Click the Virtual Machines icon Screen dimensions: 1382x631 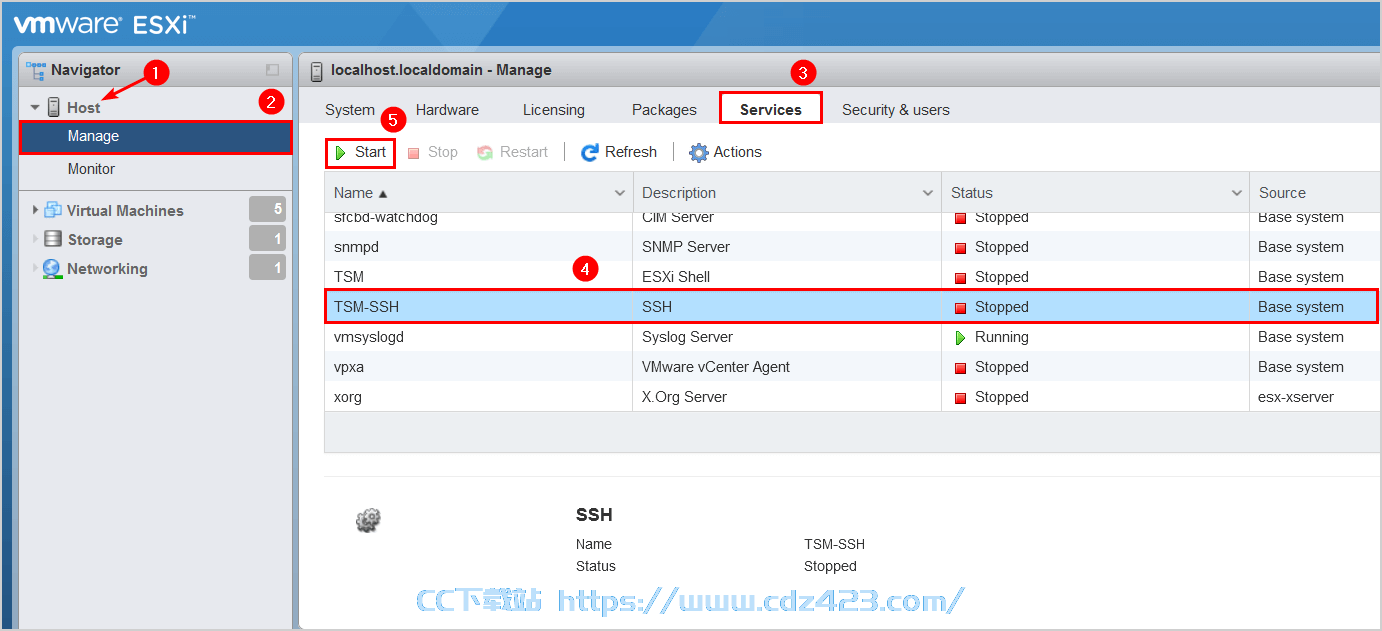(x=53, y=210)
